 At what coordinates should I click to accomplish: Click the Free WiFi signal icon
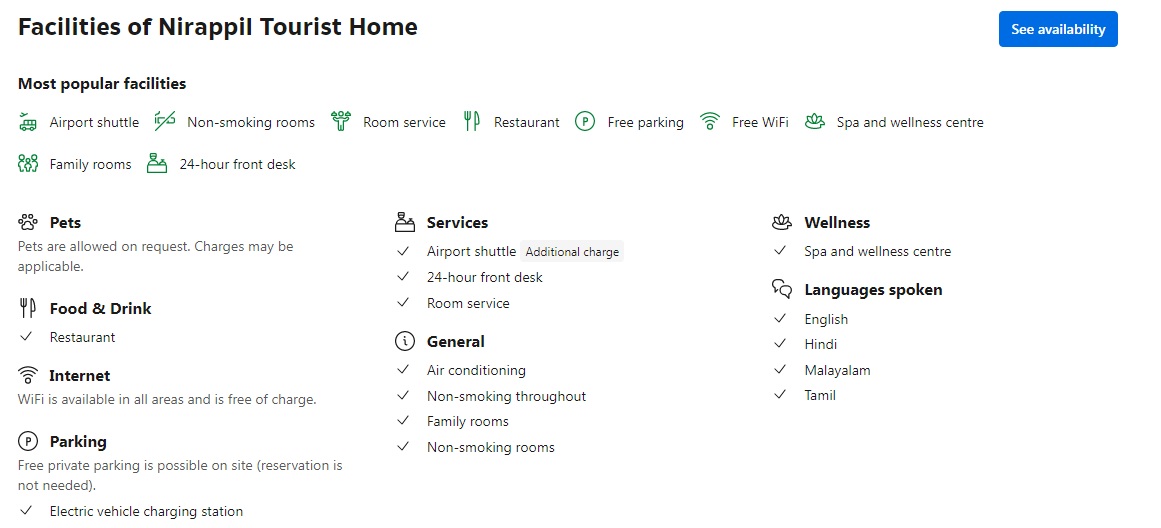click(710, 122)
